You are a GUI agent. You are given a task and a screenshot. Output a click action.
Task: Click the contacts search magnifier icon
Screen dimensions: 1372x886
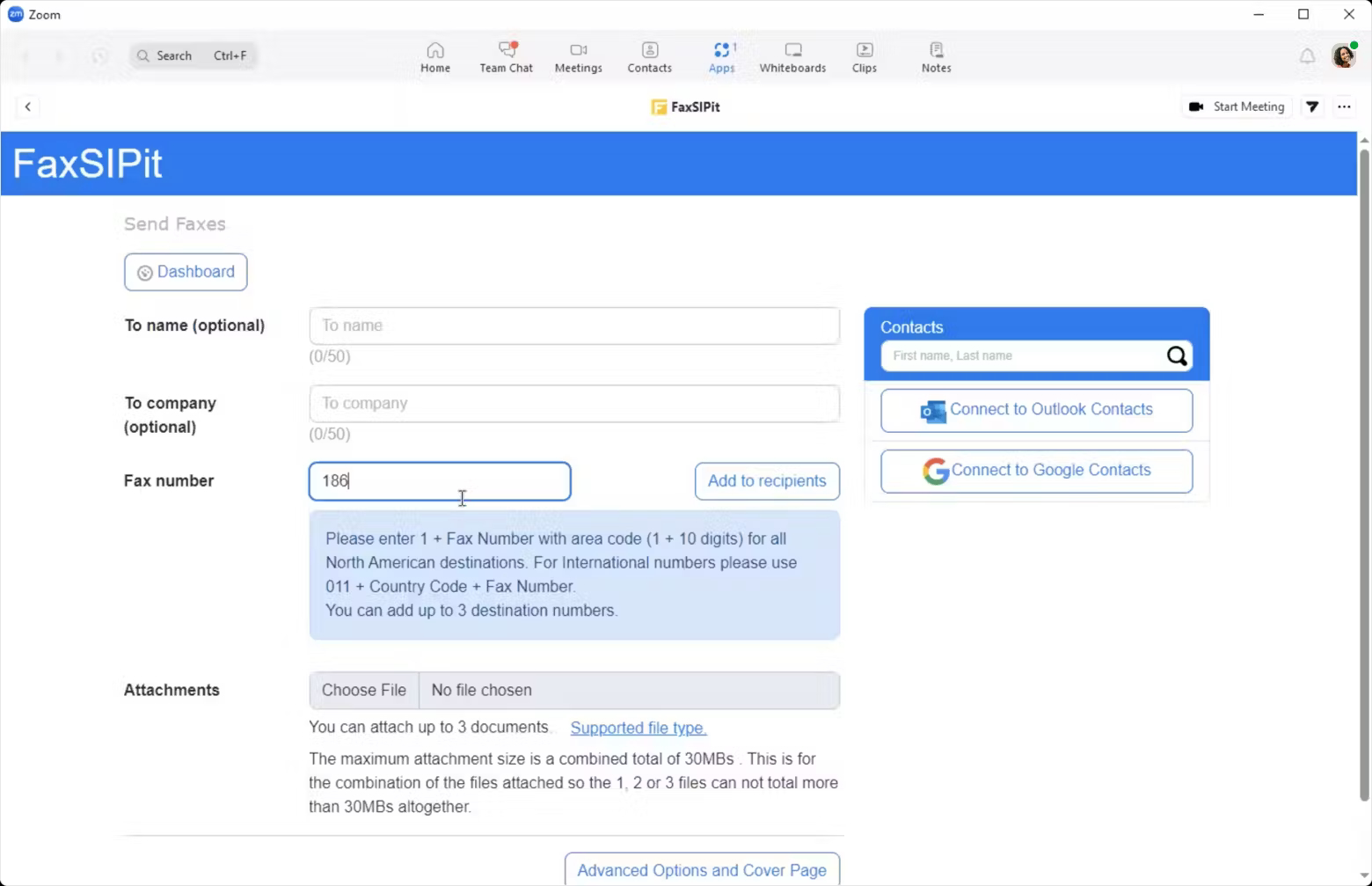coord(1176,356)
